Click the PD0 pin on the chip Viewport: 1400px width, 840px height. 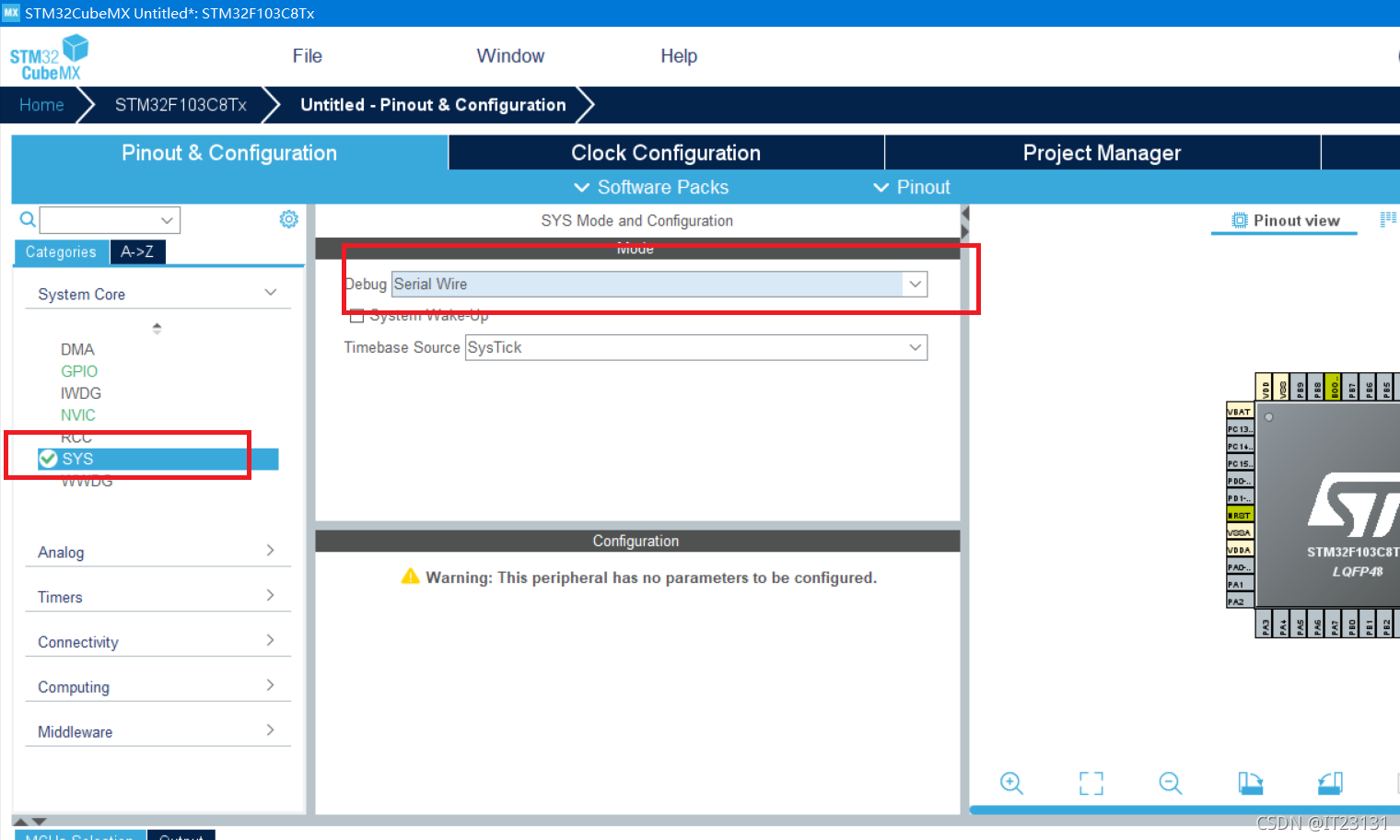1240,481
